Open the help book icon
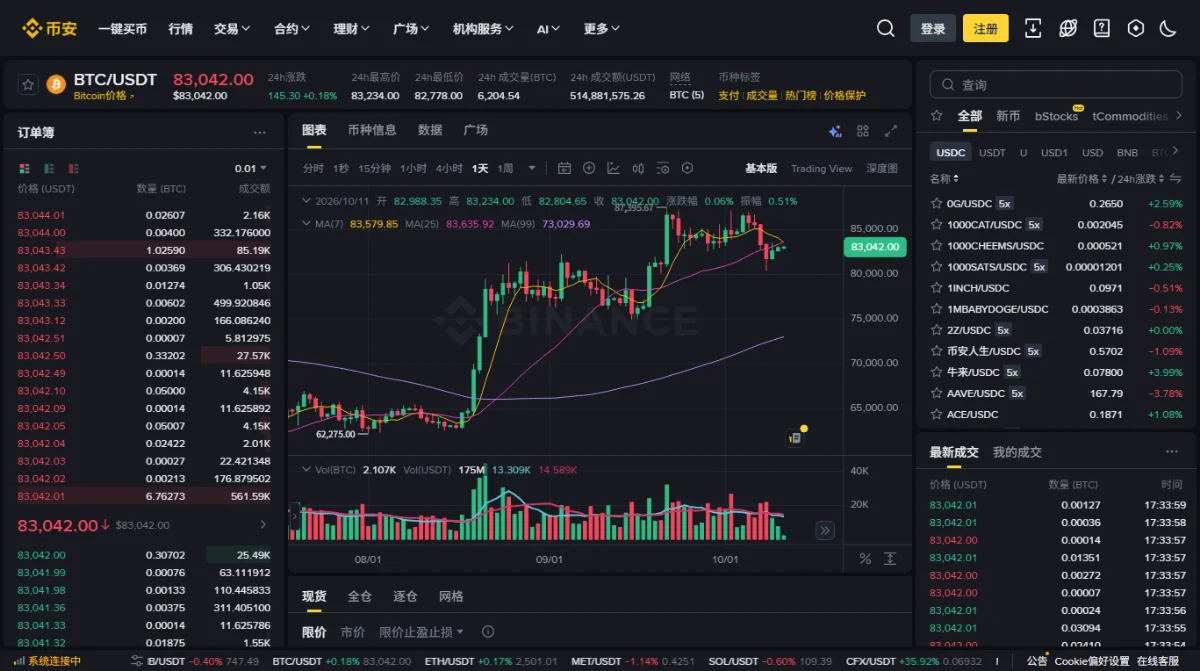Viewport: 1200px width, 671px height. pyautogui.click(x=1102, y=29)
